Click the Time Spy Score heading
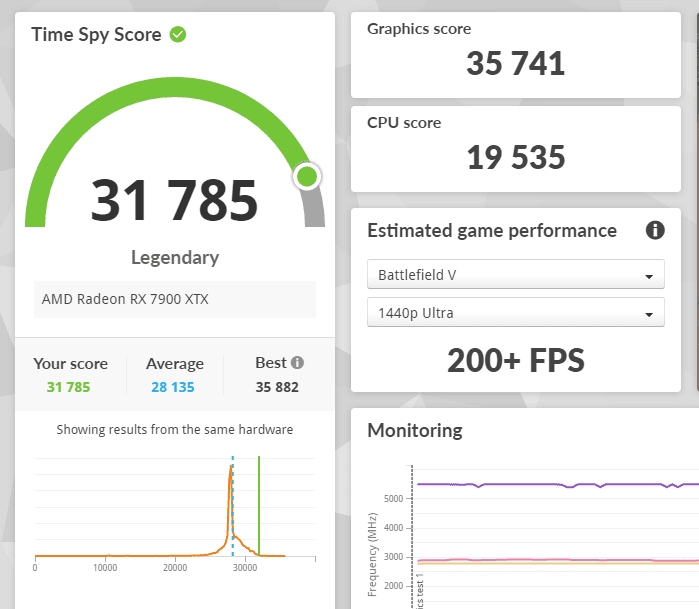 click(96, 35)
